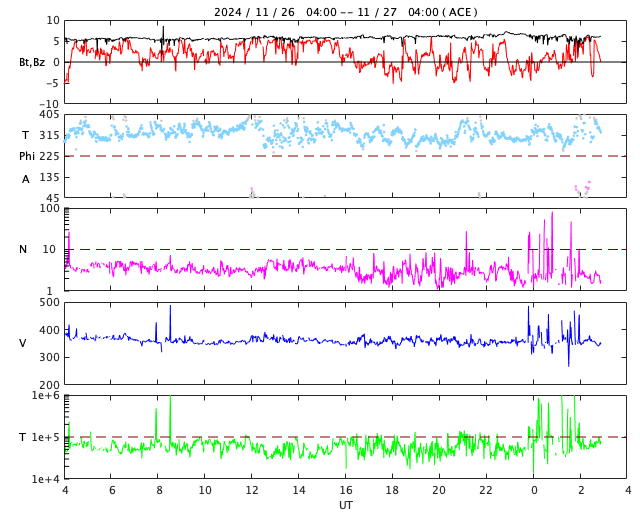Click the "405" y-axis tick label
Screen dimensions: 640x512
pos(49,115)
